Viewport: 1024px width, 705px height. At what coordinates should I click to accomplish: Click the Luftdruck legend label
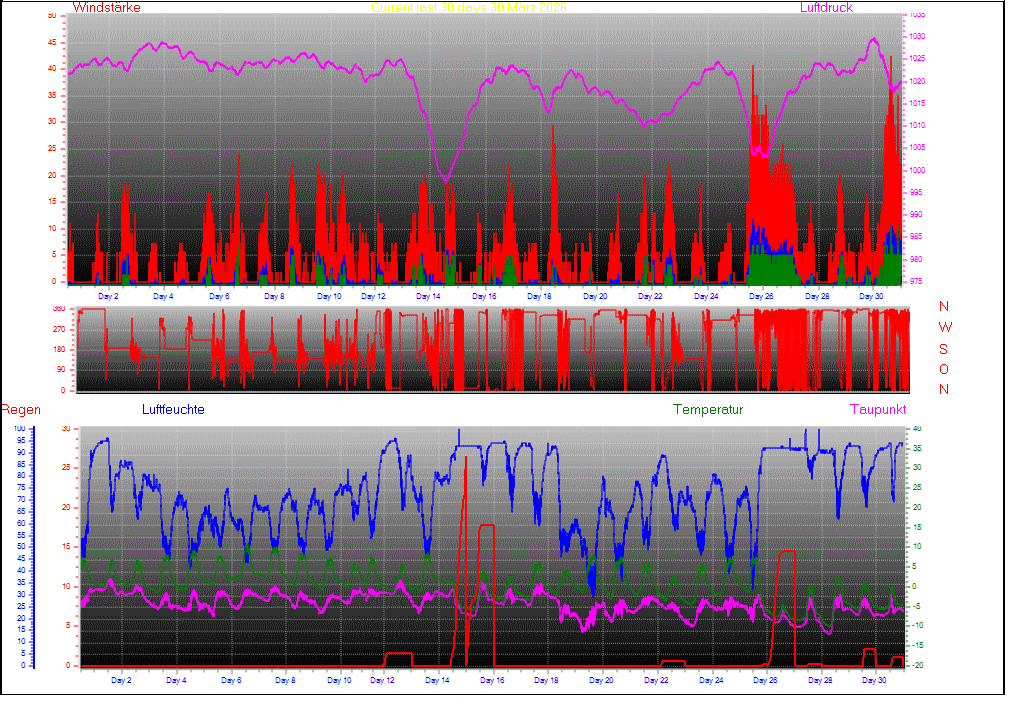[x=826, y=8]
